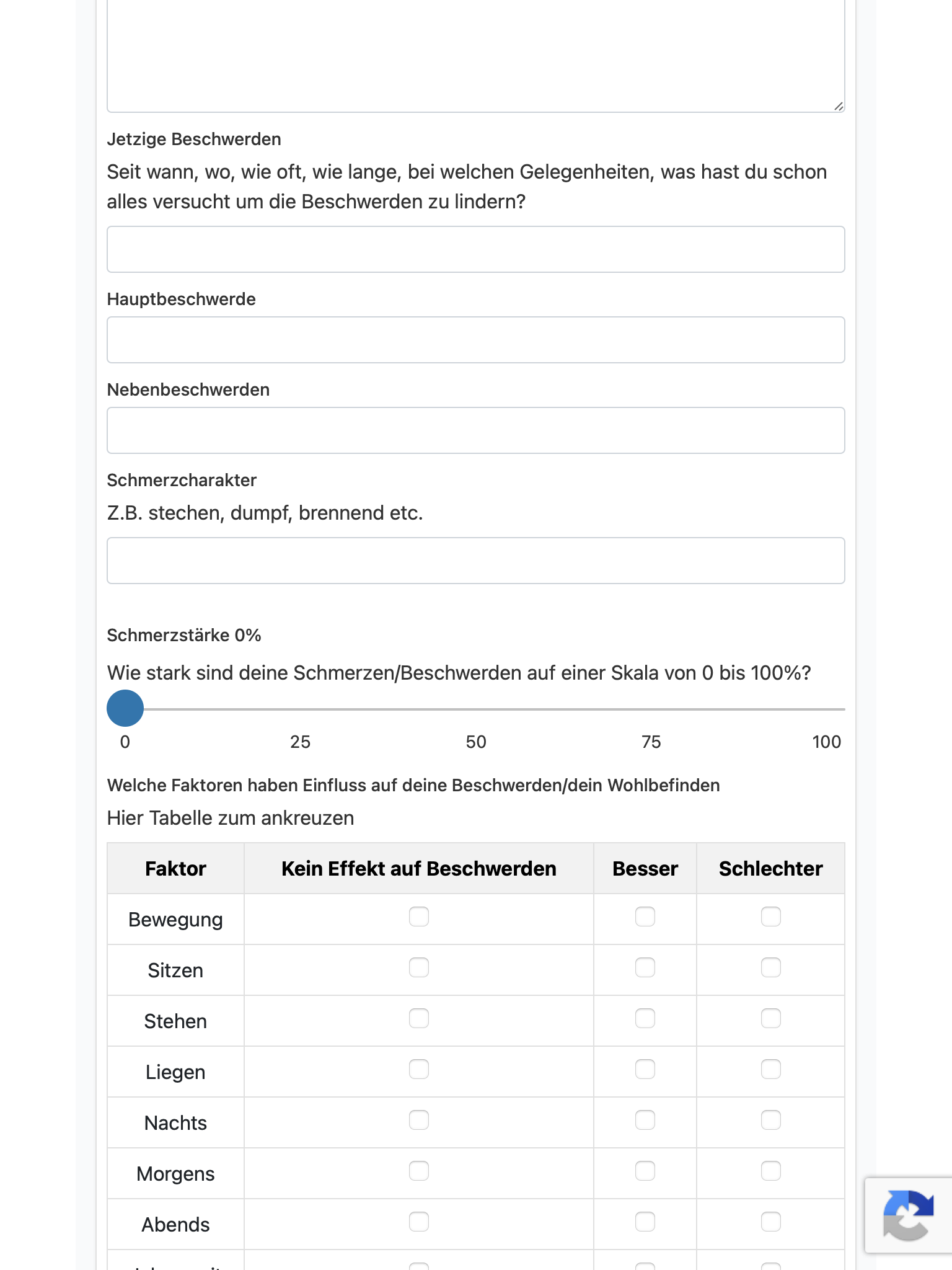This screenshot has height=1270, width=952.
Task: Click inside the large top textarea
Action: click(x=476, y=56)
